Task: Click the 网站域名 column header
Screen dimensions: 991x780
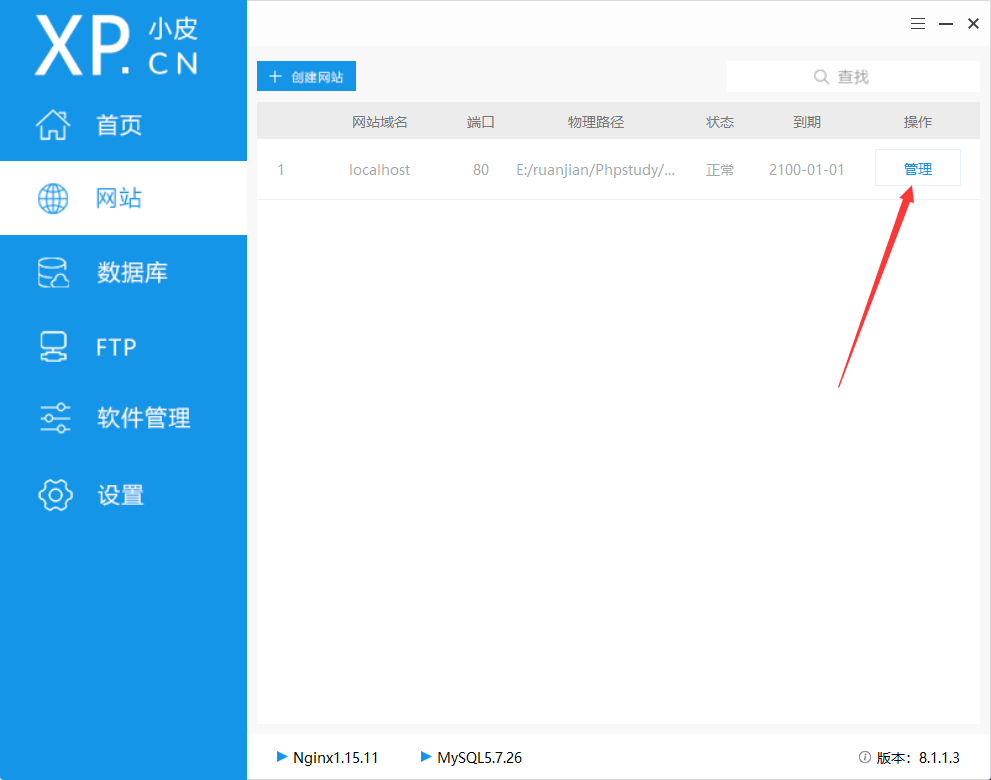Action: (x=380, y=122)
